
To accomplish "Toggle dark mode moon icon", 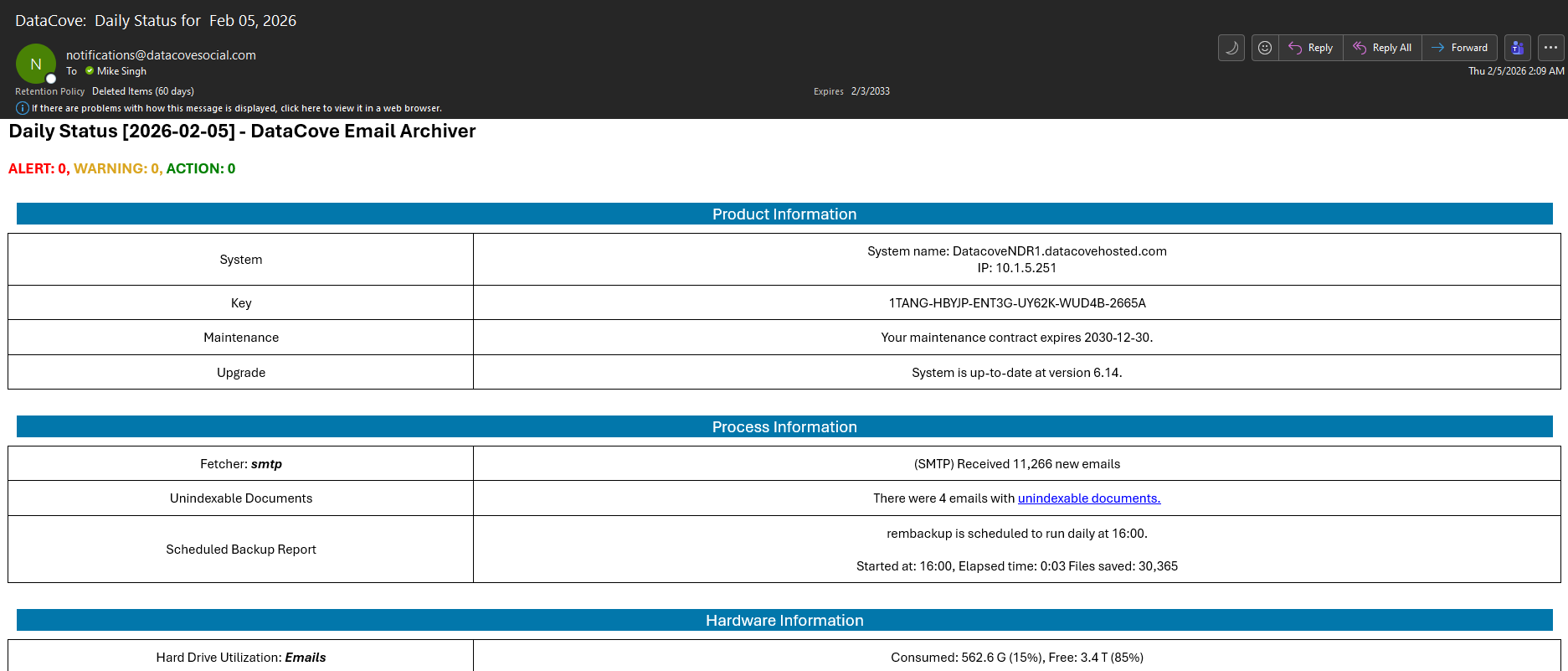I will 1231,48.
